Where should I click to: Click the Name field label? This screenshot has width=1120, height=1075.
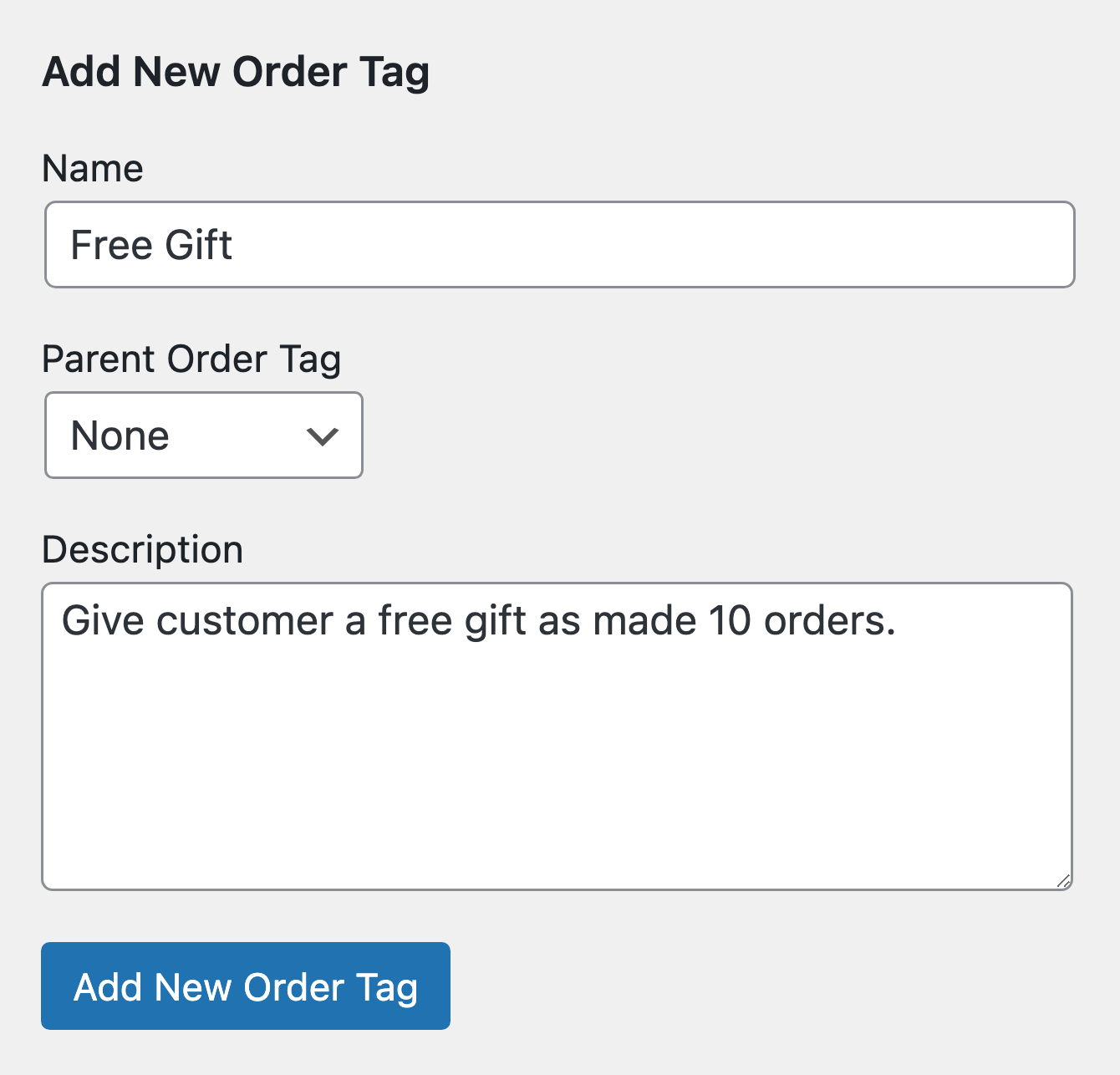tap(92, 167)
